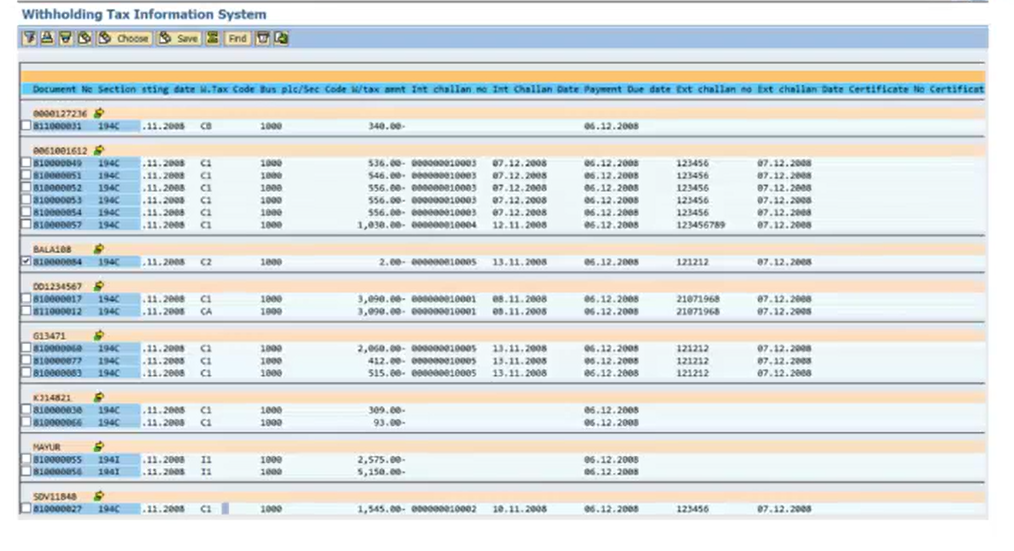Screen dimensions: 1014x551
Task: Select the checkbox of row 810000083
Action: pos(26,372)
